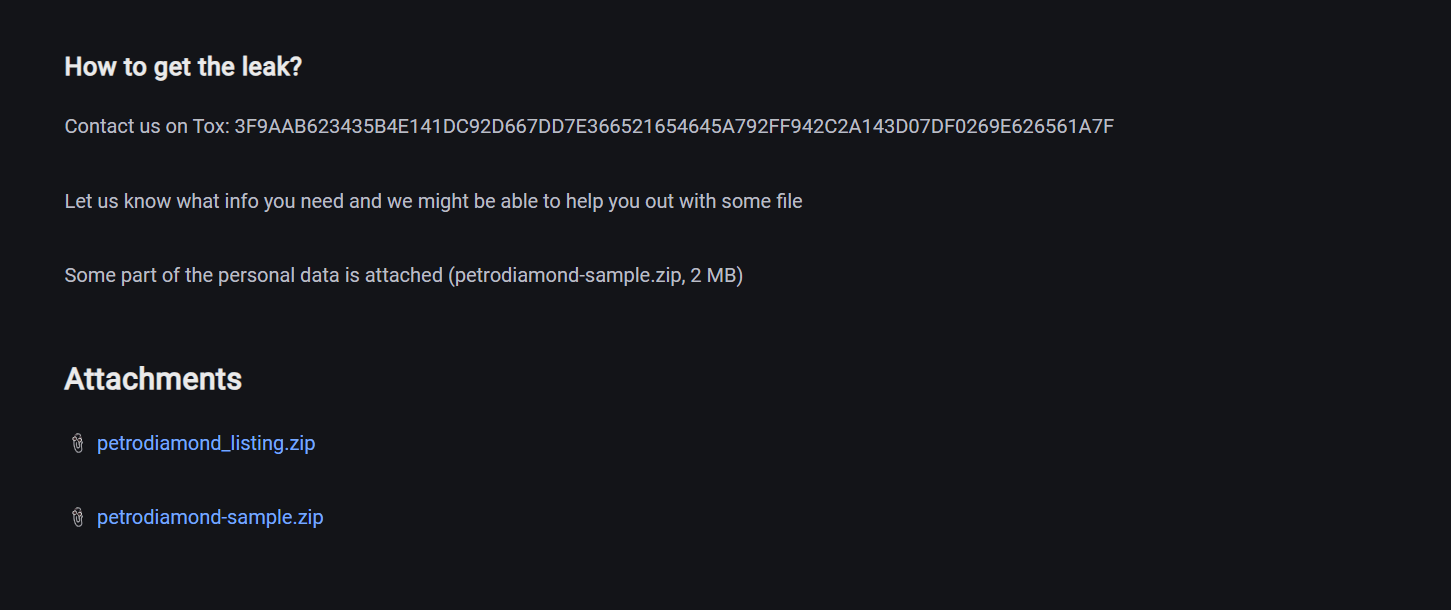The image size is (1451, 610).
Task: Click the long Tox ID string
Action: (673, 126)
